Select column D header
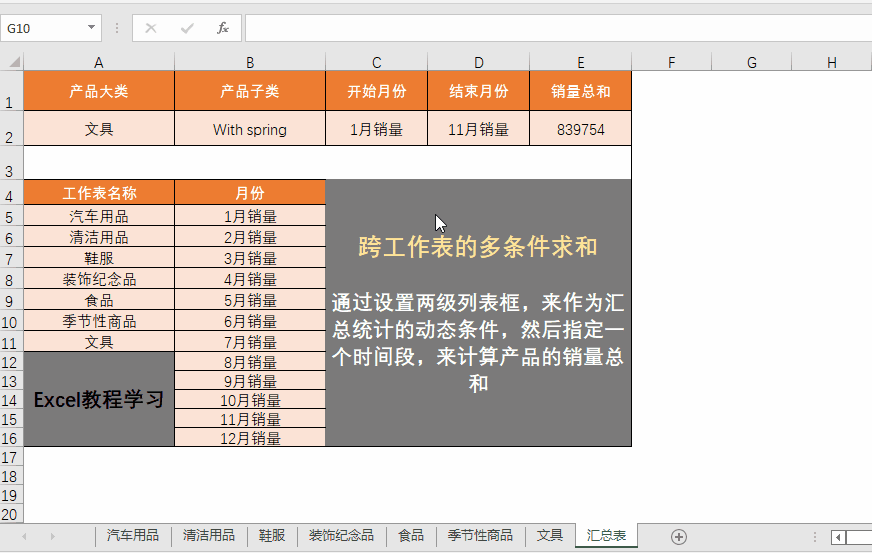 (478, 62)
